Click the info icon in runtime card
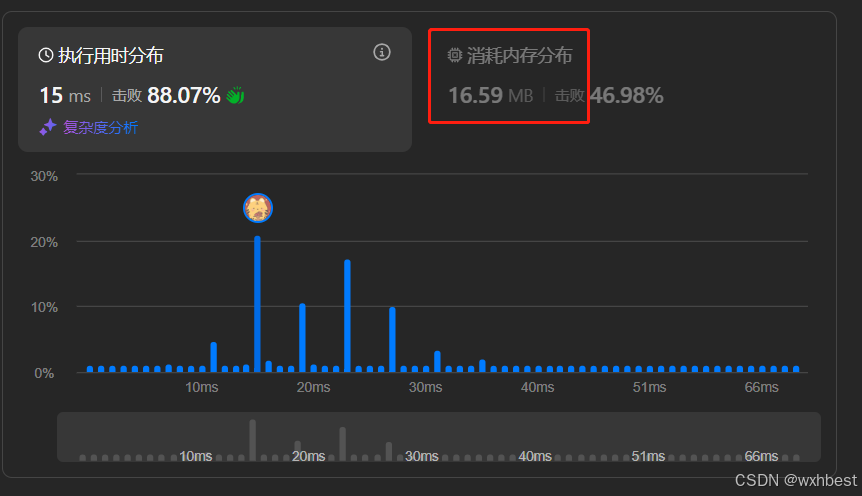 coord(382,52)
